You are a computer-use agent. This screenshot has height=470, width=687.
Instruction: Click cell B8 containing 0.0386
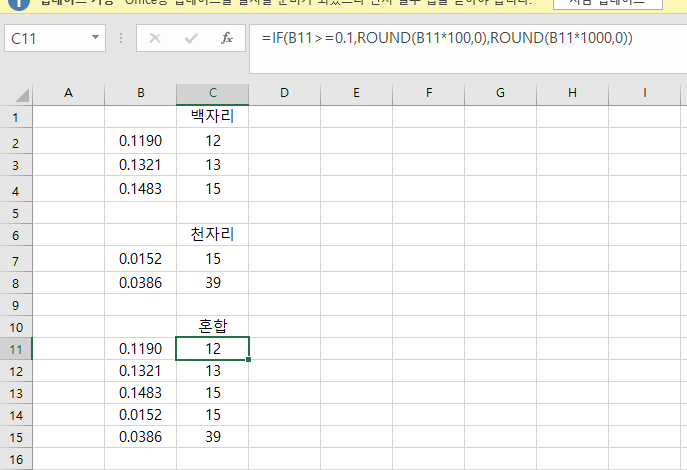pos(141,283)
